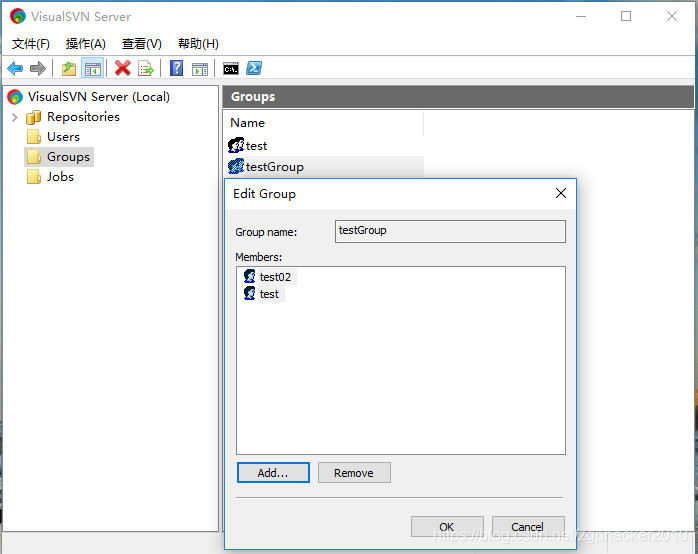The height and width of the screenshot is (554, 698).
Task: Expand the Repositories tree node
Action: click(x=15, y=117)
